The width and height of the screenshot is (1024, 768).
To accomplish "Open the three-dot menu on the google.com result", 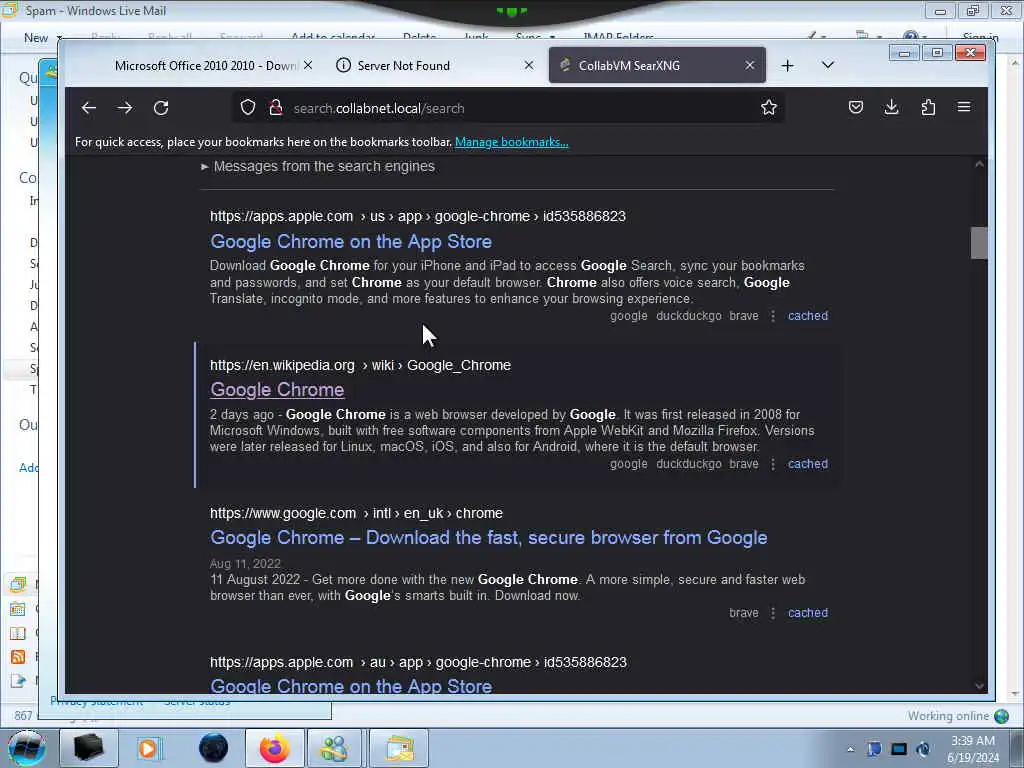I will (x=773, y=613).
